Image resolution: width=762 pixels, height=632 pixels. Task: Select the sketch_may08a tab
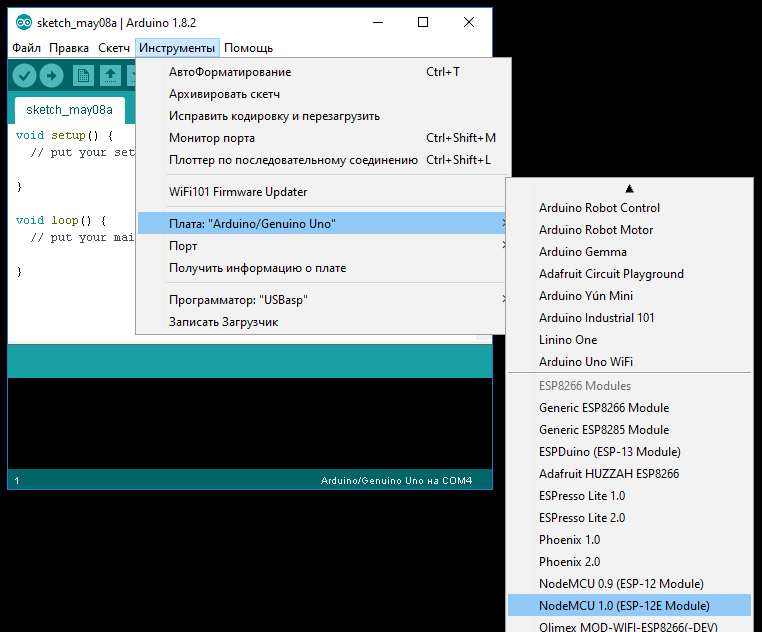pos(69,110)
